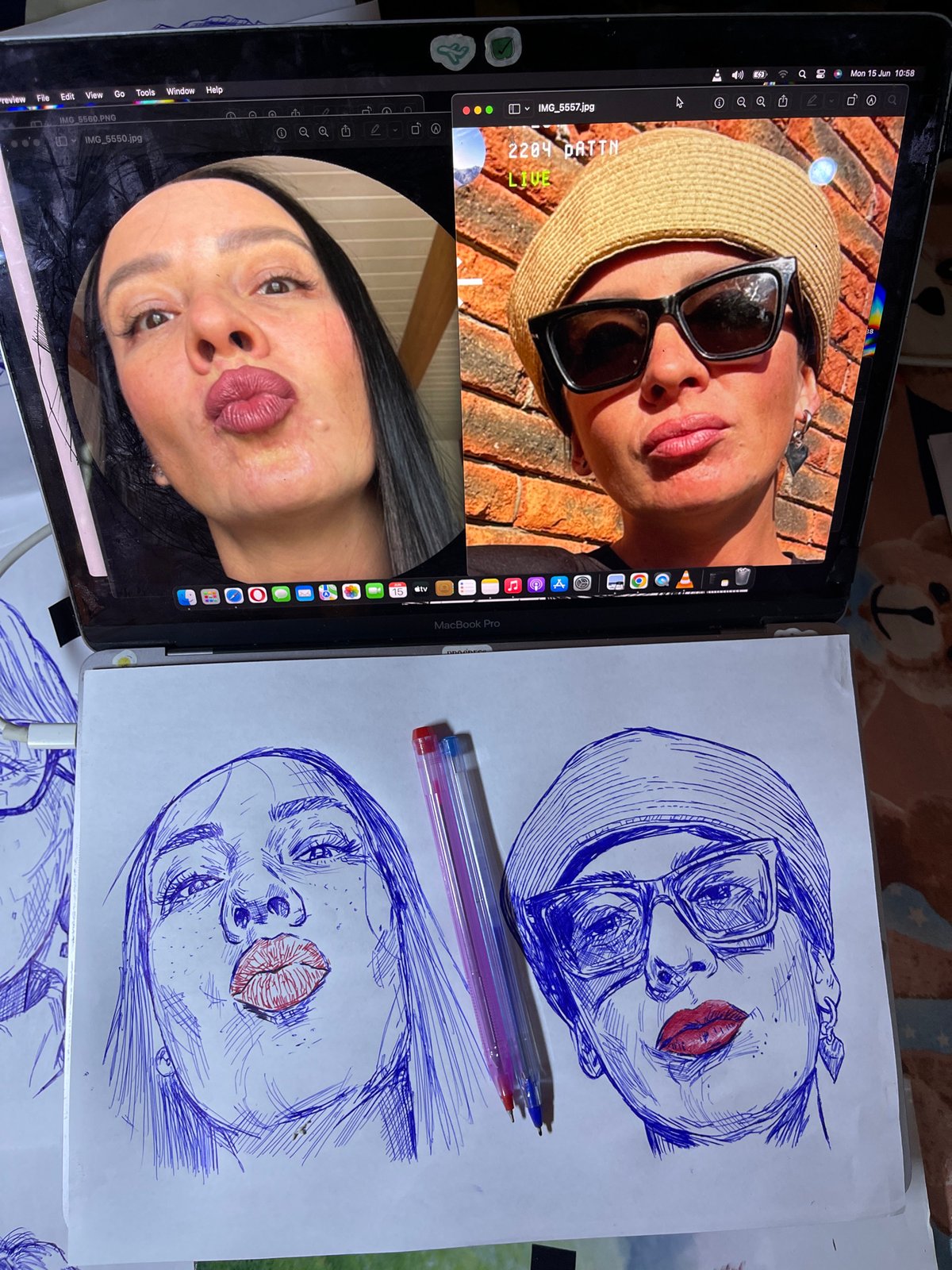Open System Settings from the Dock

tap(582, 583)
